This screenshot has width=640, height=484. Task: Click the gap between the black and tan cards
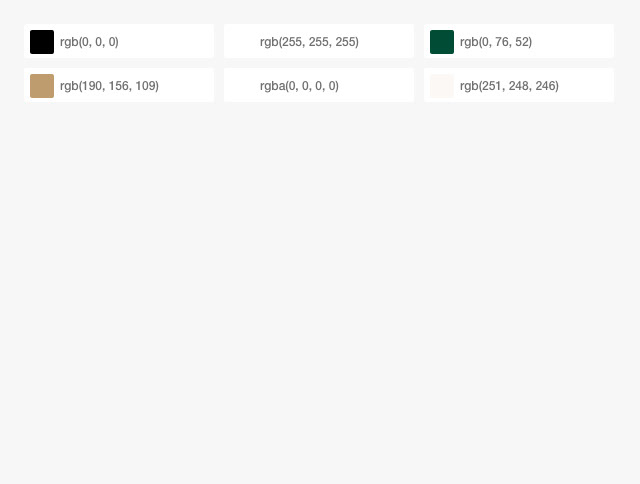pos(119,63)
